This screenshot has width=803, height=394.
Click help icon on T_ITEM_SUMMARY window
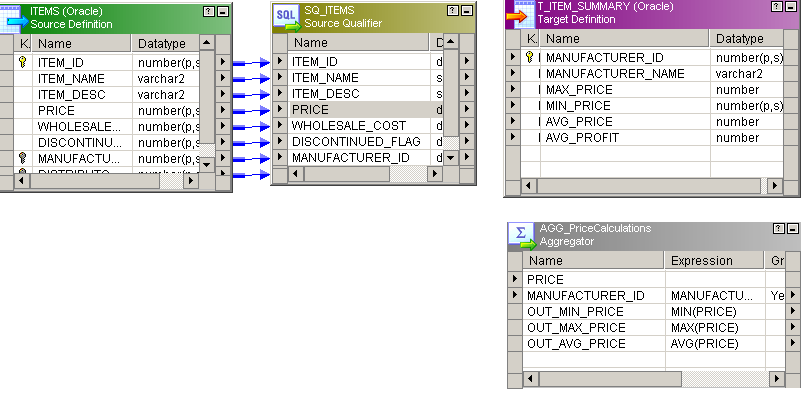pyautogui.click(x=777, y=6)
